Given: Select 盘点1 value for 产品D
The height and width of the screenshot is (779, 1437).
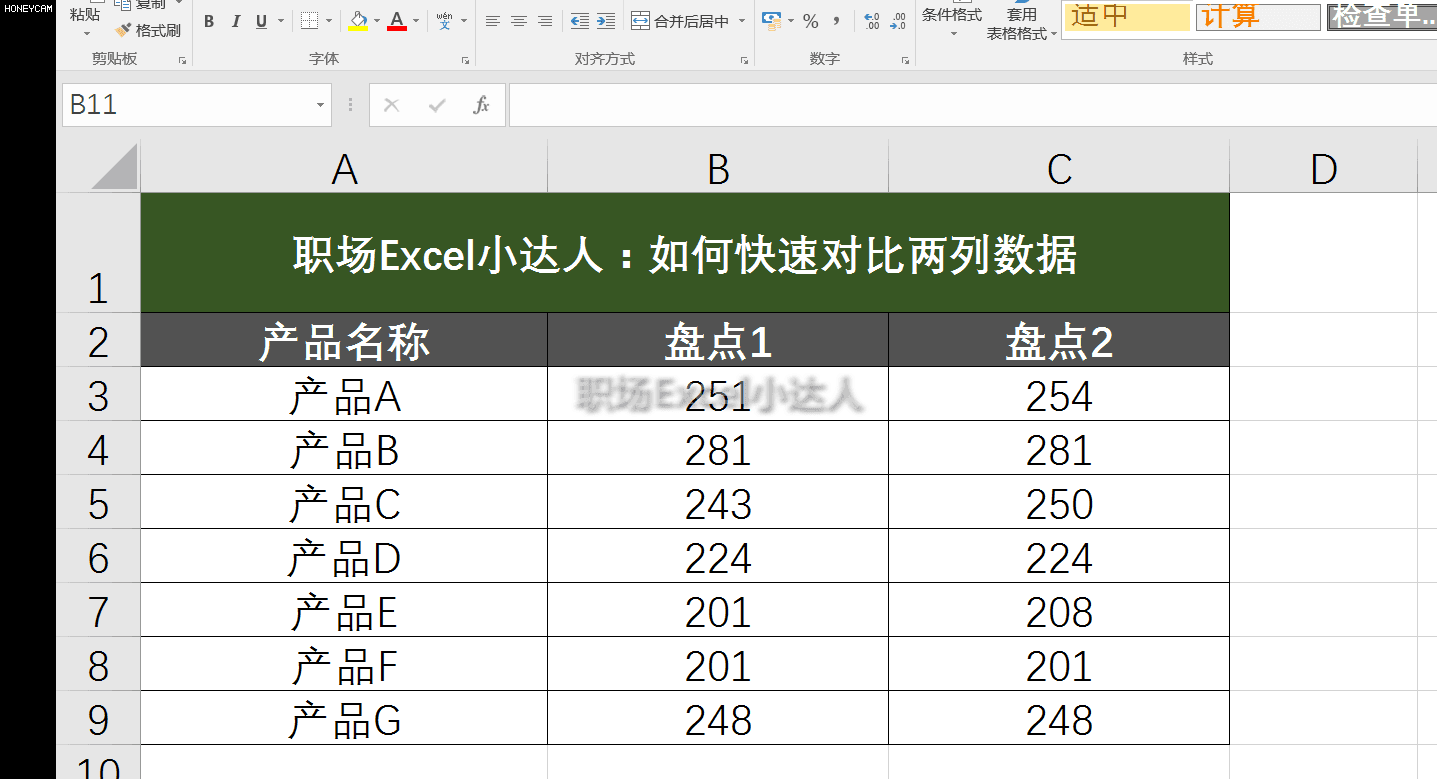Looking at the screenshot, I should tap(718, 557).
